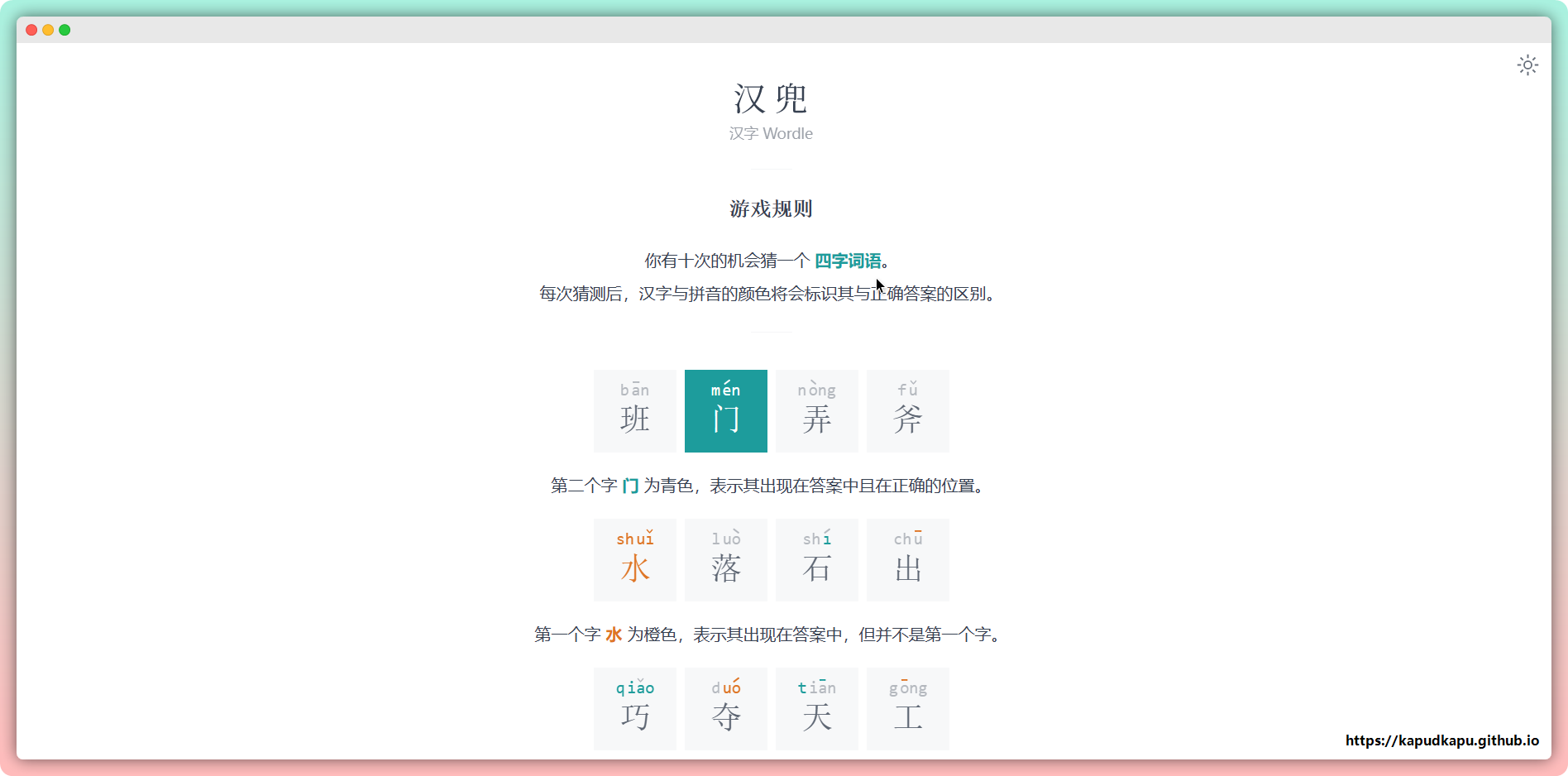
Task: Click the 巧 tile with qiǎo pinyin
Action: (634, 709)
